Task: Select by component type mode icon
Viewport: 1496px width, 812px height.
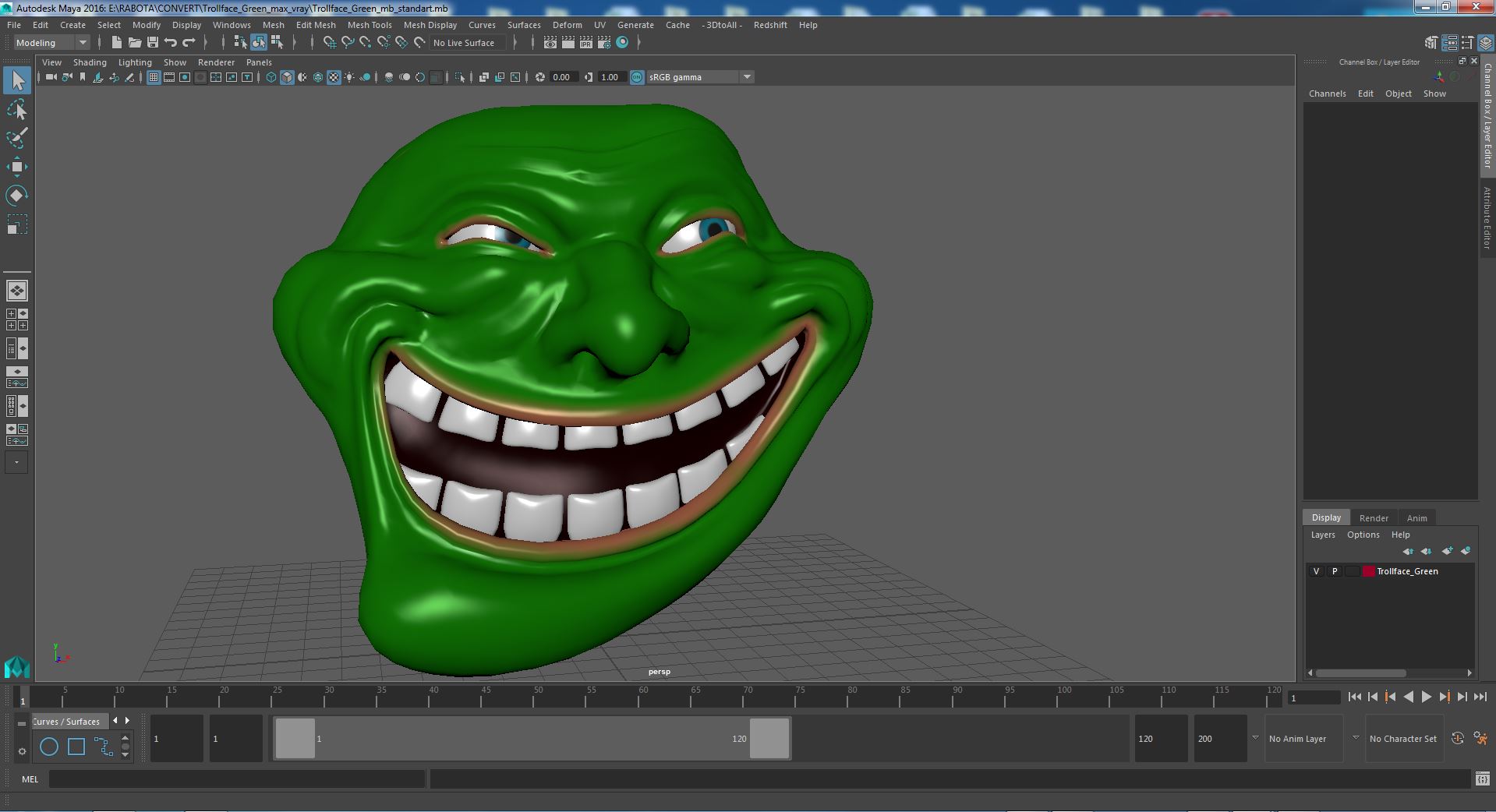Action: tap(276, 43)
